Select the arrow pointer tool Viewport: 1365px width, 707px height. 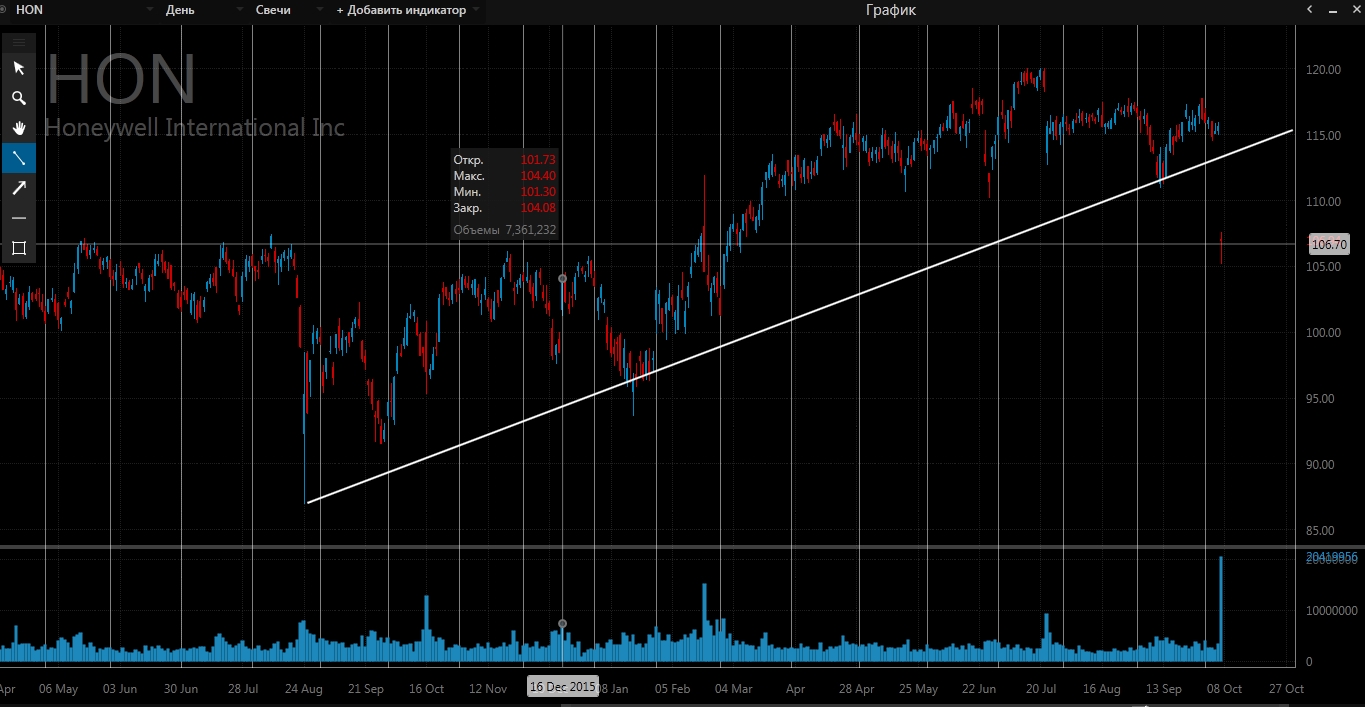[x=18, y=68]
